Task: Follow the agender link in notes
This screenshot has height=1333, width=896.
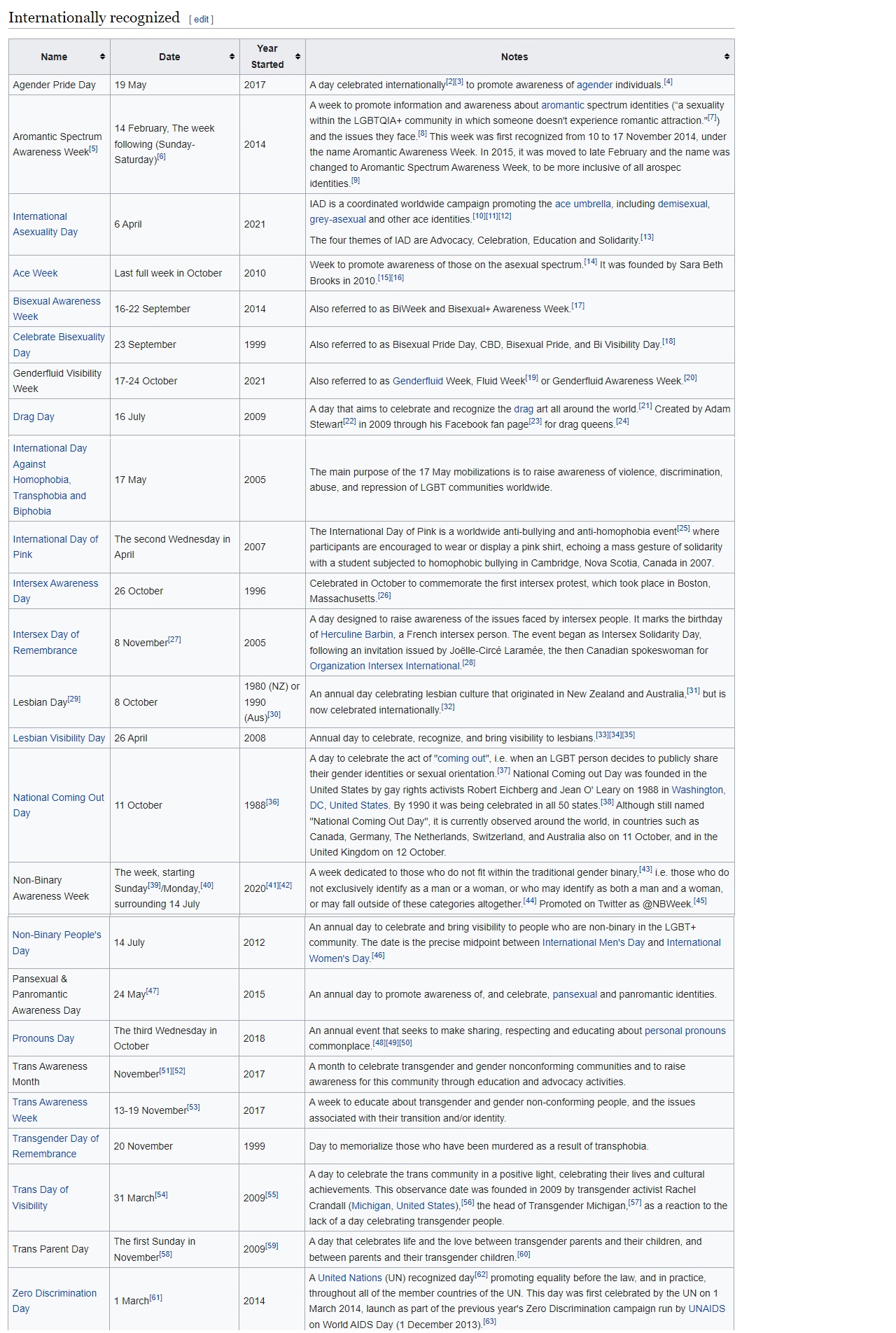Action: click(x=594, y=85)
